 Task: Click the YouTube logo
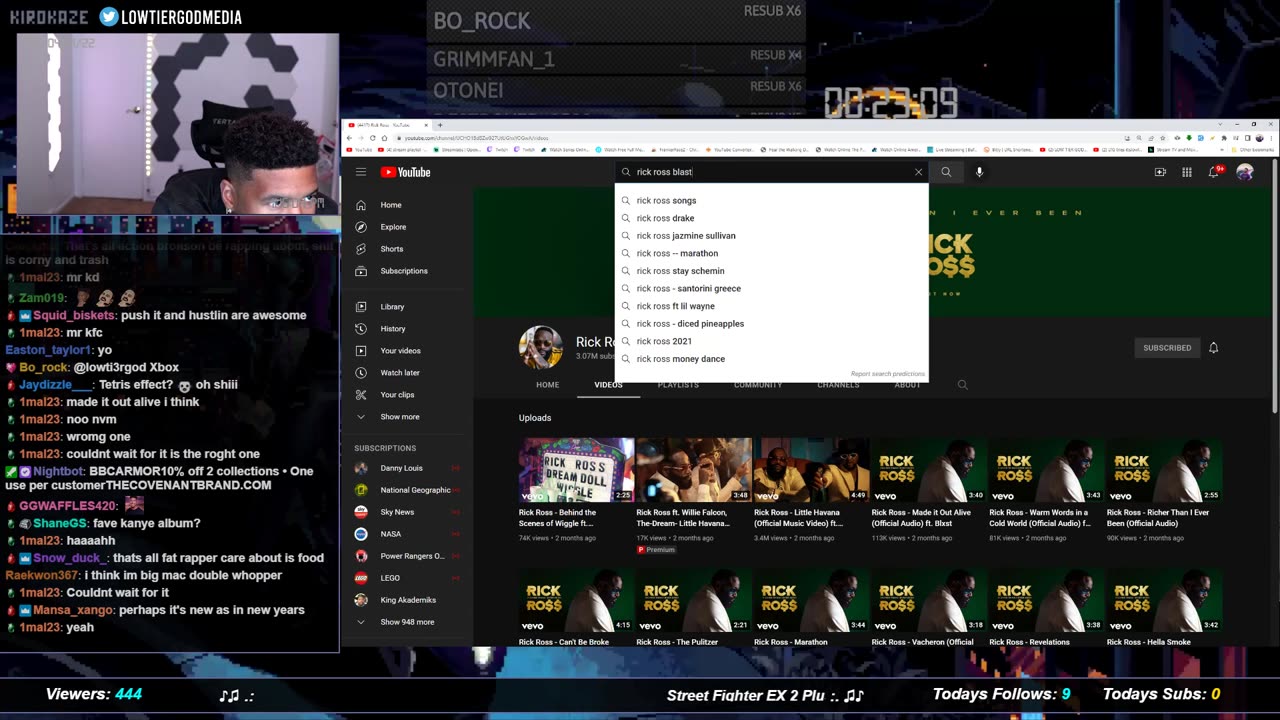click(405, 172)
